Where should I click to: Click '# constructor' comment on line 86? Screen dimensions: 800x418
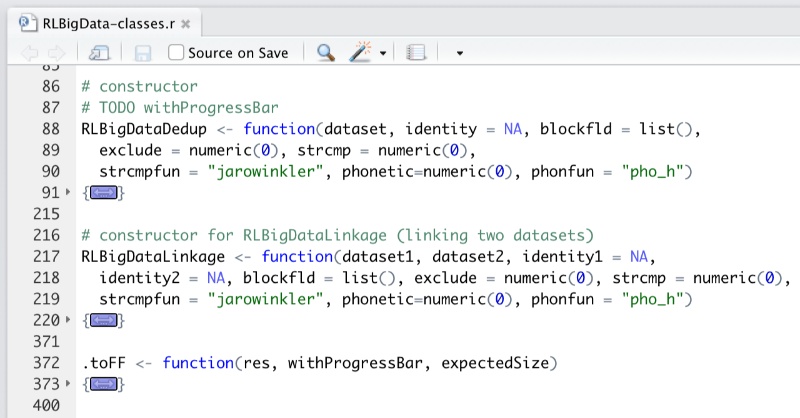tap(139, 86)
